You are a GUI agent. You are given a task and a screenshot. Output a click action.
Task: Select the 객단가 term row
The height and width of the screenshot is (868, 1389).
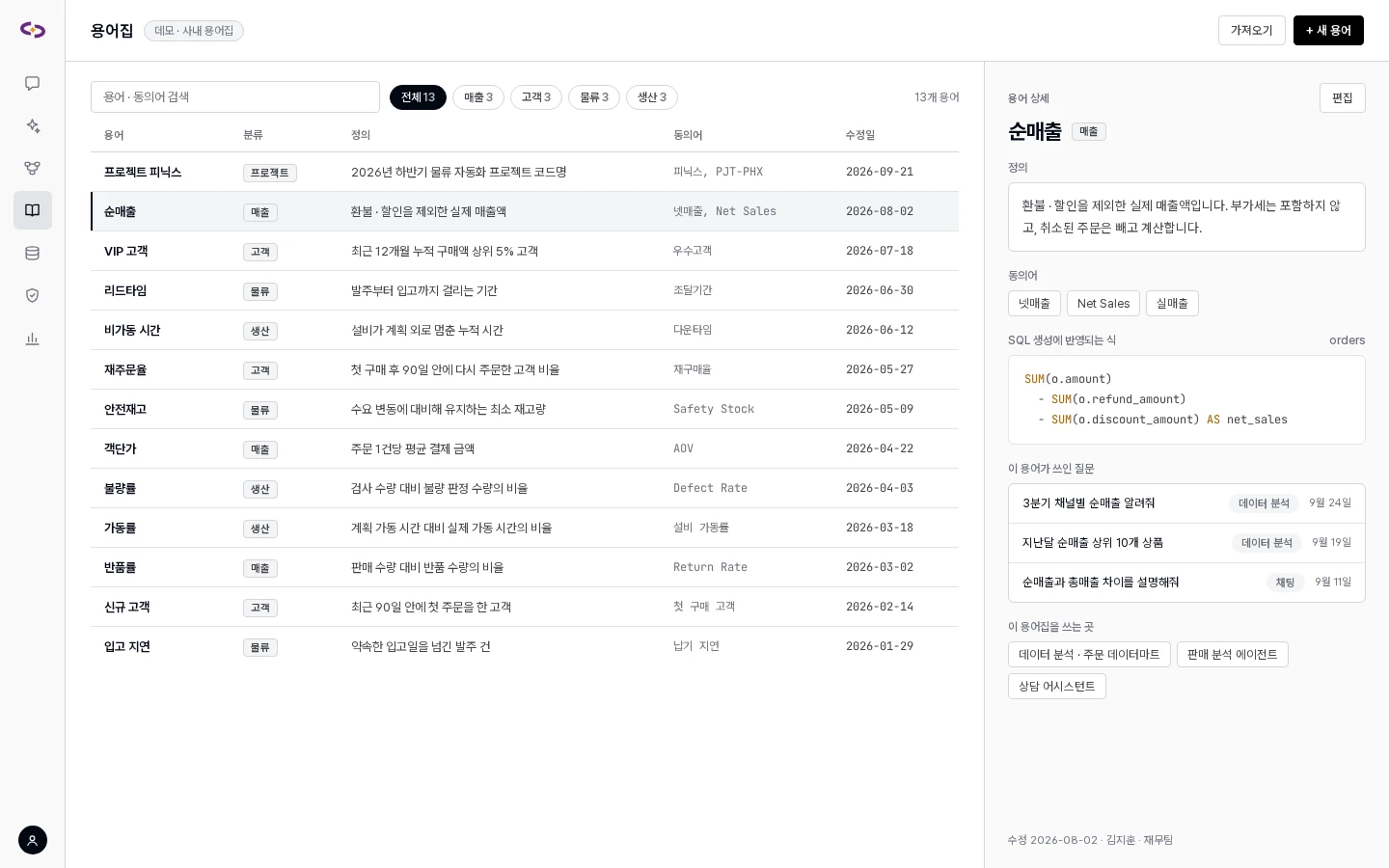coord(525,448)
